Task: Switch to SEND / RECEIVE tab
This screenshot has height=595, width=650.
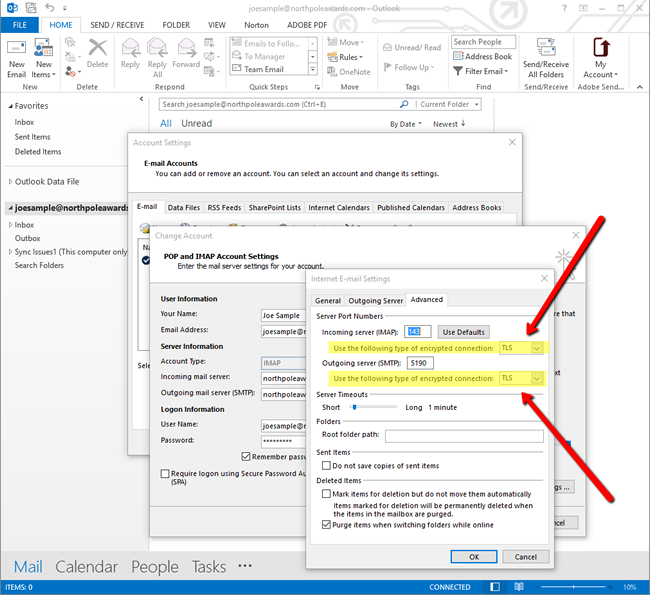Action: [117, 25]
